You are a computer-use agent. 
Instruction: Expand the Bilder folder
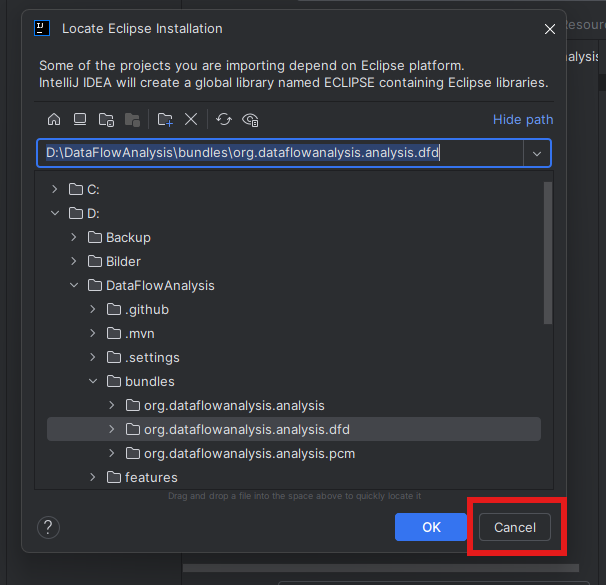(x=73, y=261)
